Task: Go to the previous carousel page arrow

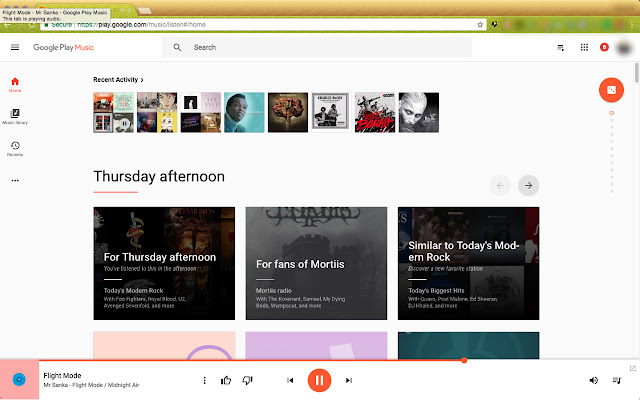Action: pos(500,186)
